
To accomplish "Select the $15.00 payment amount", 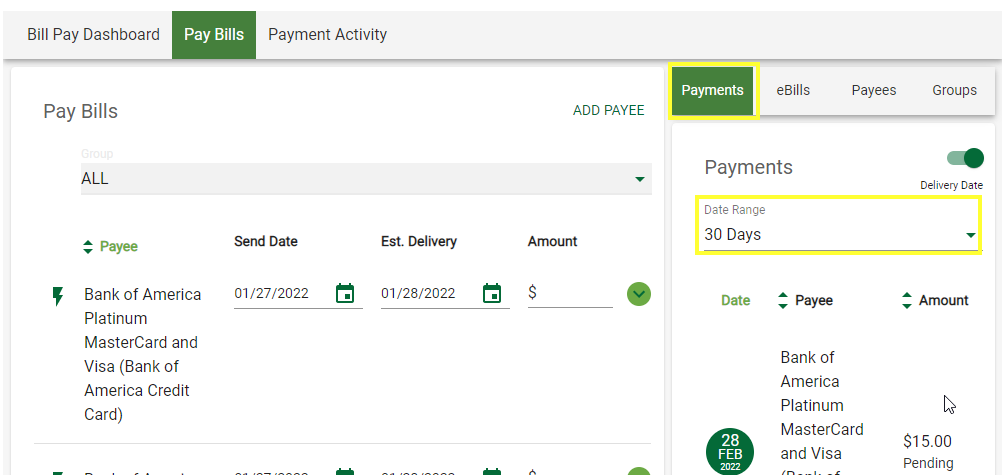I will 927,442.
